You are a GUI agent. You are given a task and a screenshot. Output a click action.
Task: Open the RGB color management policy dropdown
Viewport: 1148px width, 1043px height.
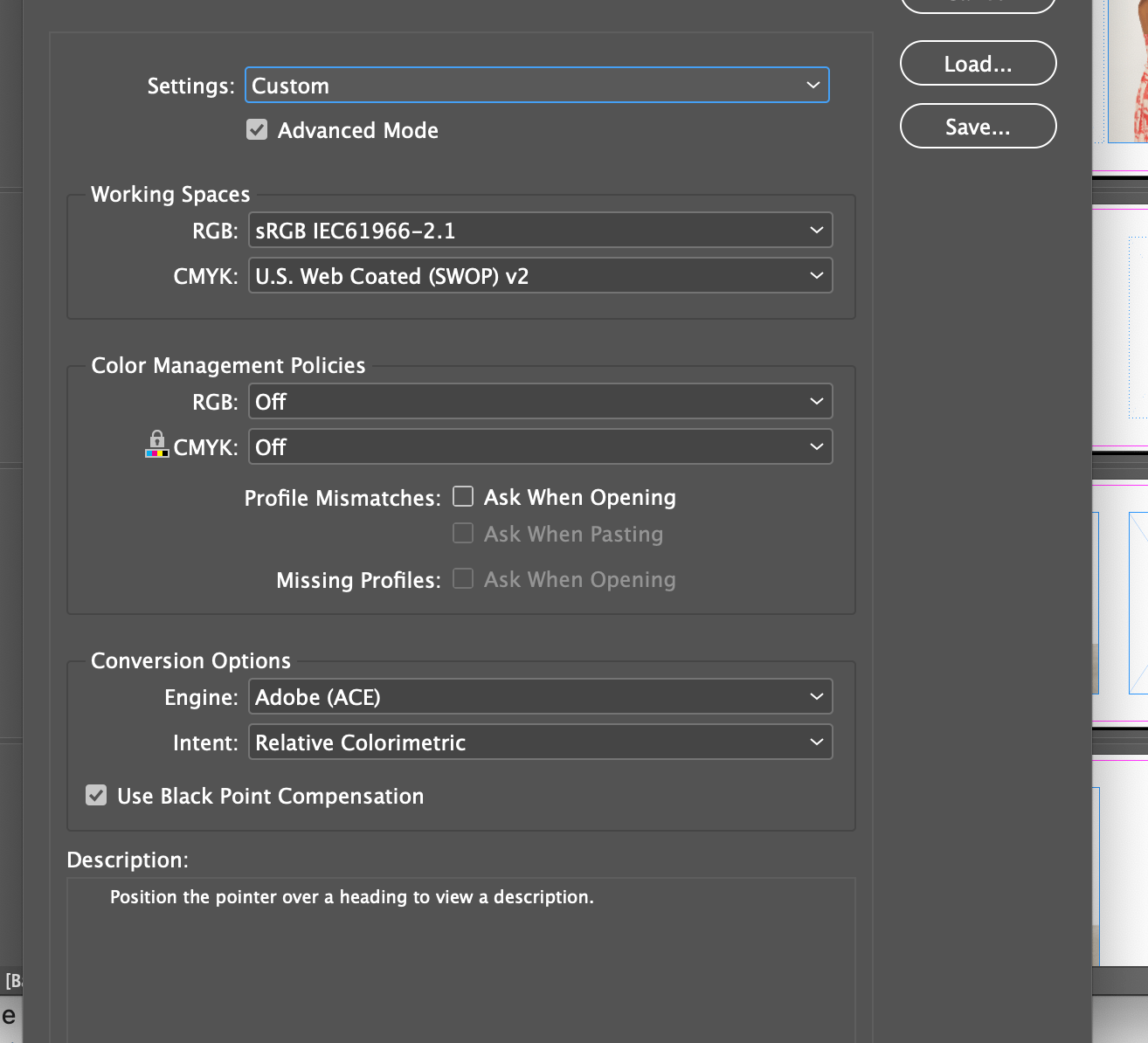[x=540, y=402]
